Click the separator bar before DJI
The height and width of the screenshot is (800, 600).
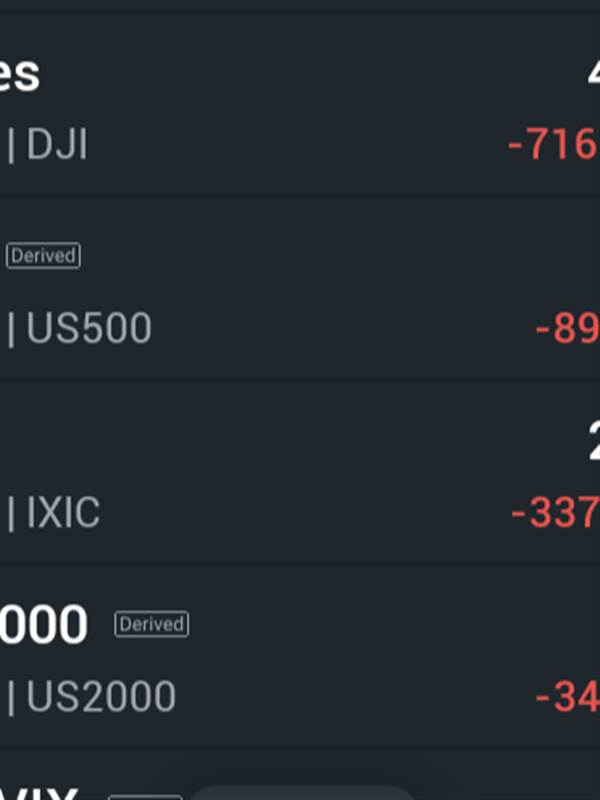coord(12,146)
